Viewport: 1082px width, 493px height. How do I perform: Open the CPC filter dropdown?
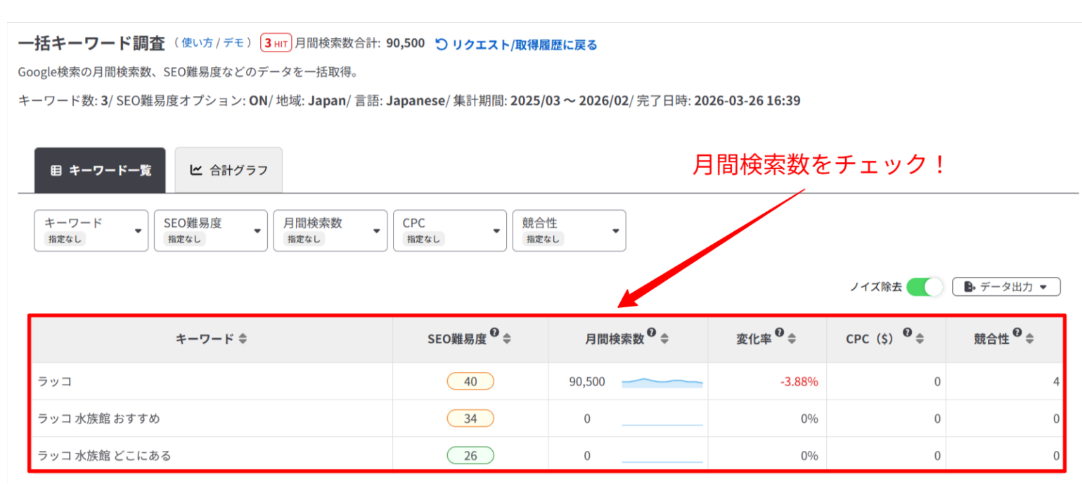[450, 231]
